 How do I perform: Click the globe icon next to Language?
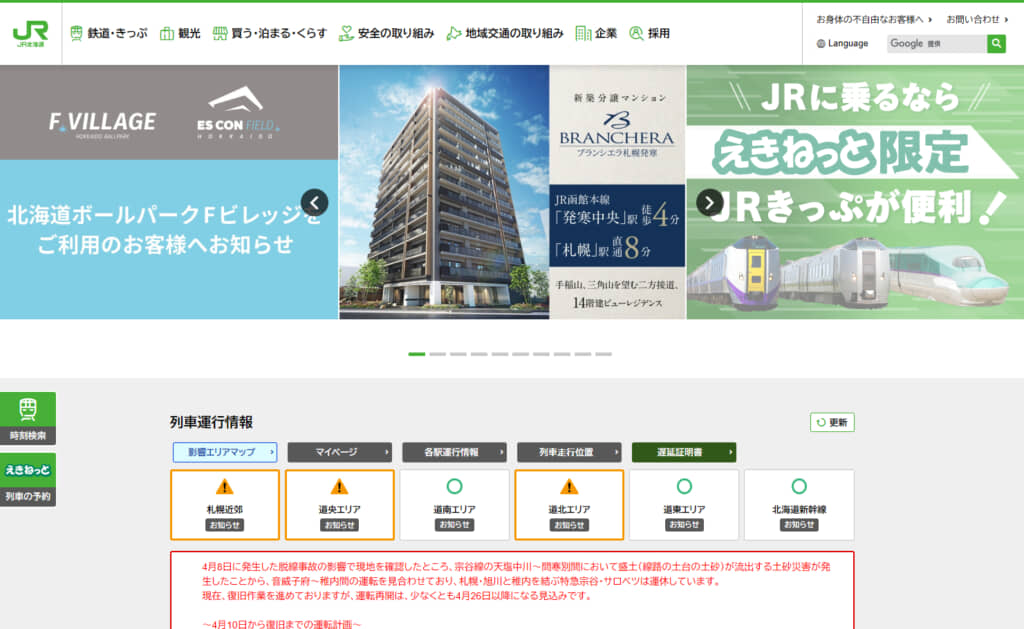[821, 44]
